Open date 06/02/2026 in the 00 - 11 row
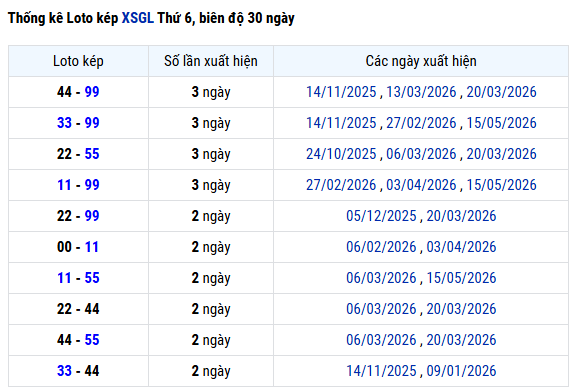 pyautogui.click(x=381, y=247)
